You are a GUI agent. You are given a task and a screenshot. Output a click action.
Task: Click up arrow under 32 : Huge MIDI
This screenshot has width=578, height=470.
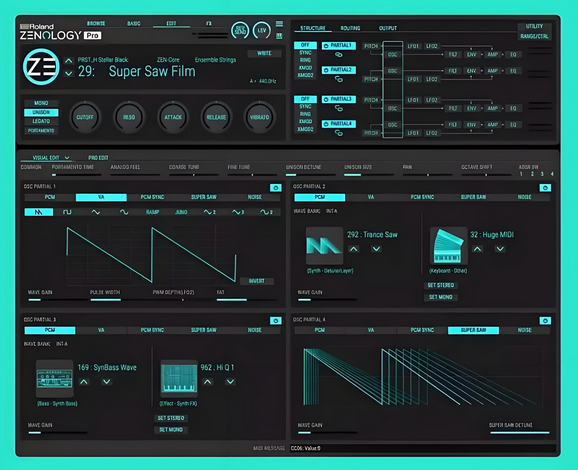click(477, 249)
